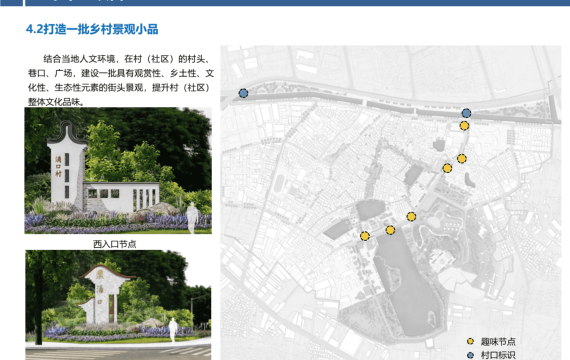570x360 pixels.
Task: Click the blue village marker at far left
Action: 244,93
